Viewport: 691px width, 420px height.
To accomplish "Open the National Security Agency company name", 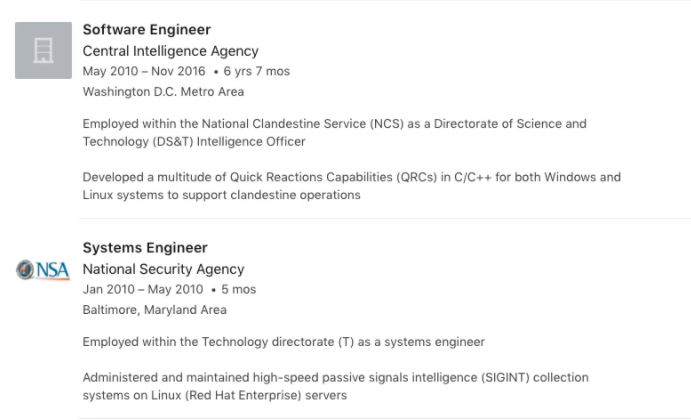I will point(163,269).
